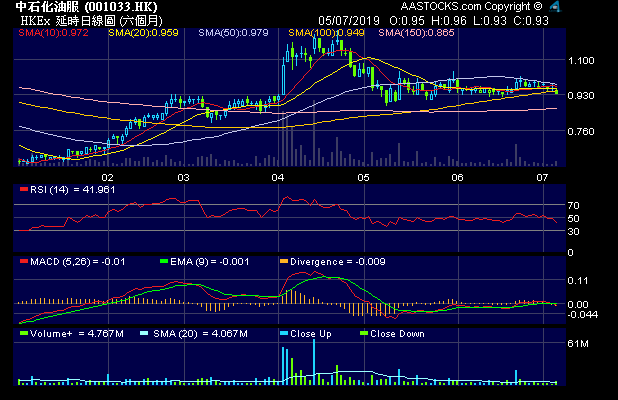
Task: Click the green Volume+ legend swatch
Action: point(24,333)
